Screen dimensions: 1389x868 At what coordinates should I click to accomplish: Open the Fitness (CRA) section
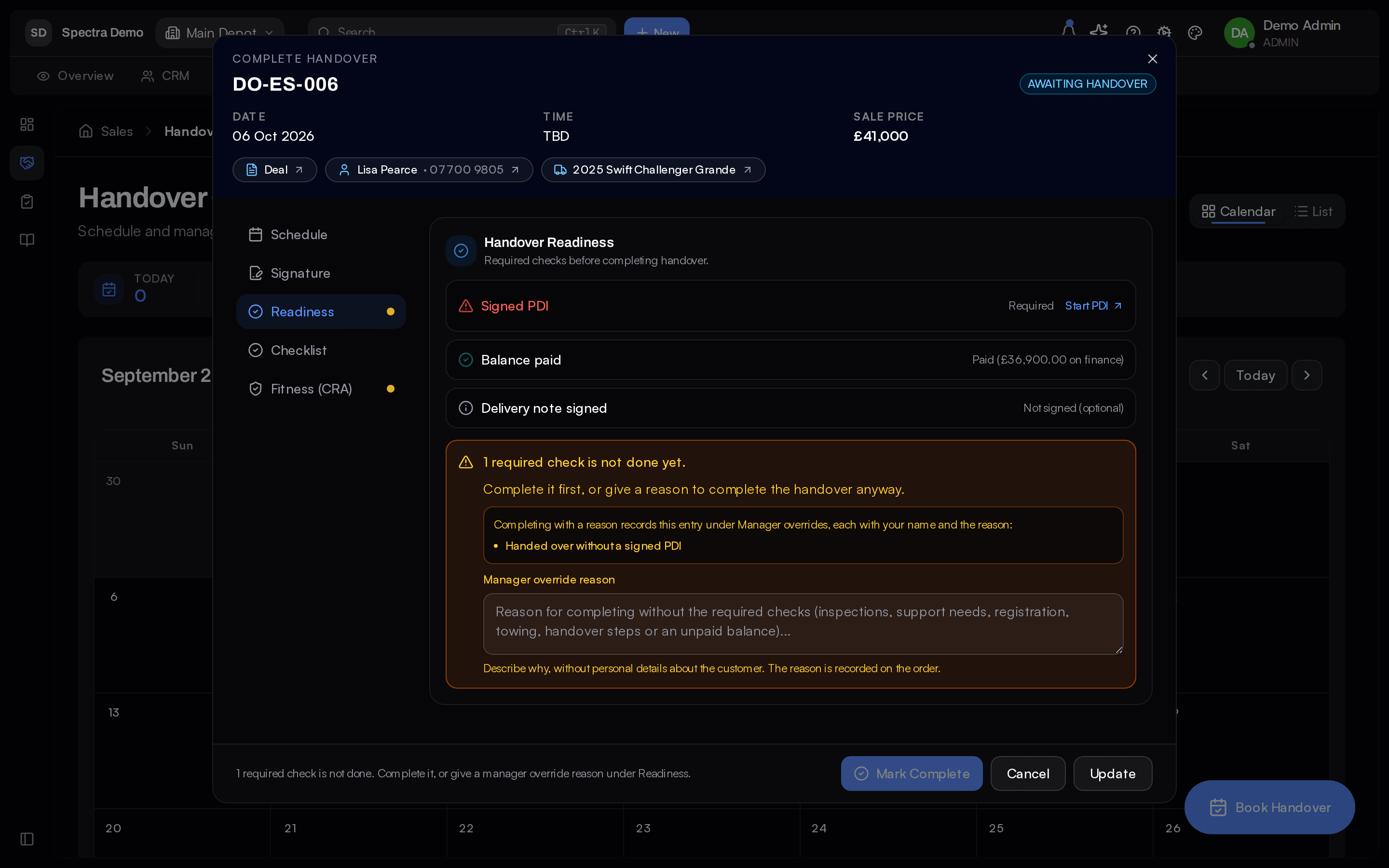[321, 389]
